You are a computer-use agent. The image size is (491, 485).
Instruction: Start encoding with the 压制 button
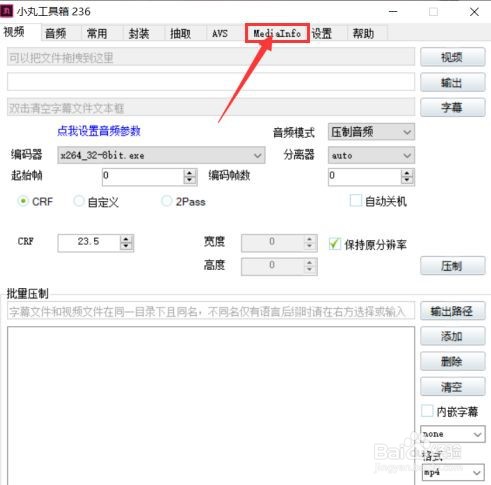452,266
